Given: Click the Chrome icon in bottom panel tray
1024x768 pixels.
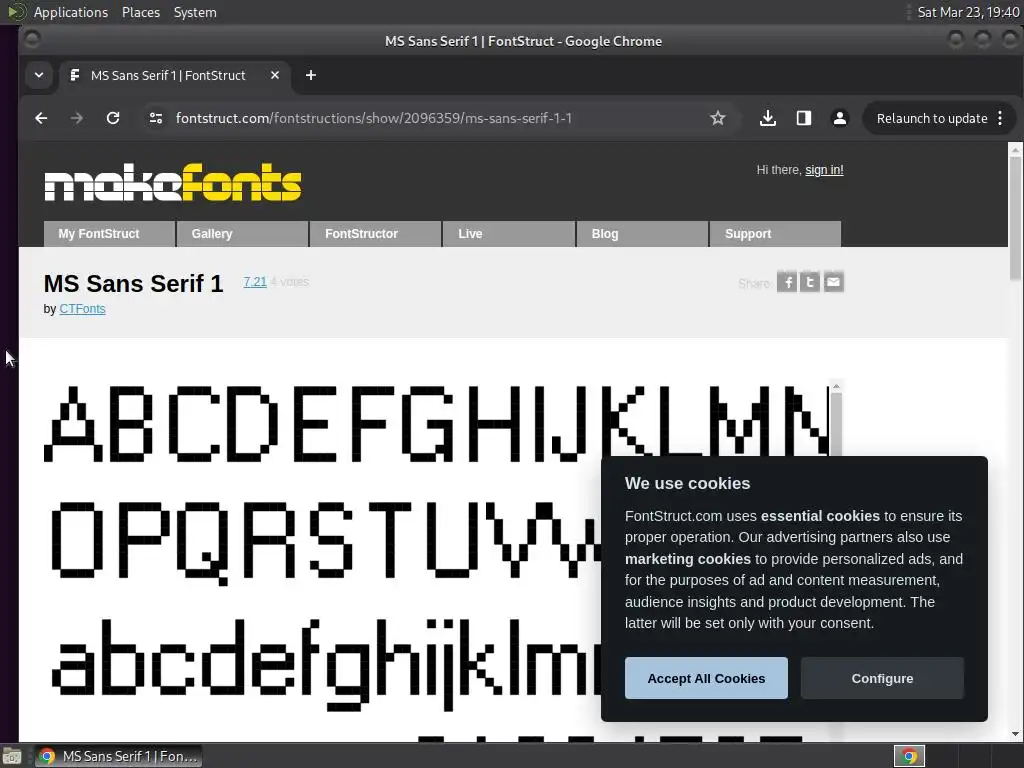Looking at the screenshot, I should pos(909,756).
